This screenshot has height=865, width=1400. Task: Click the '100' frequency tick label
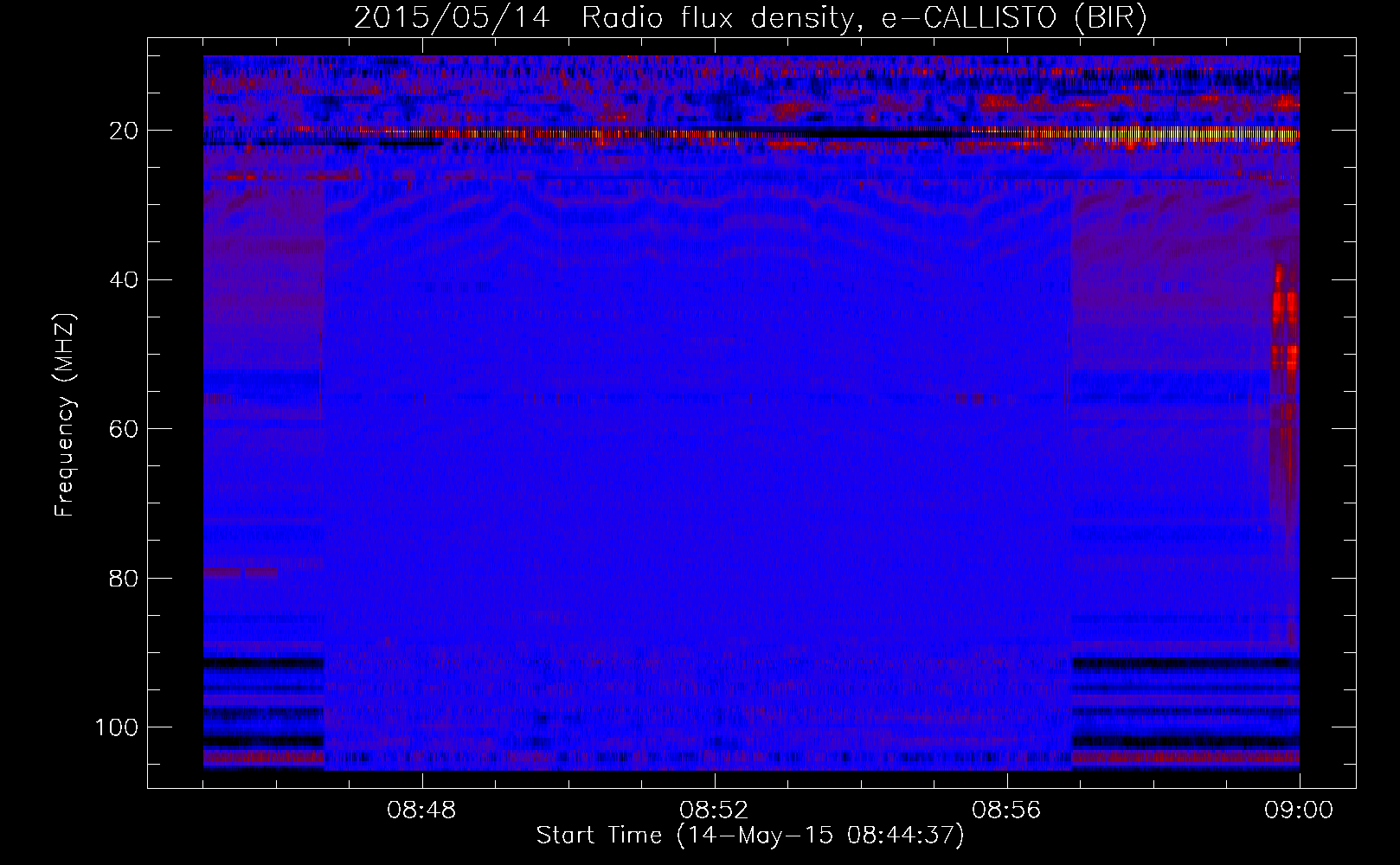tap(117, 727)
